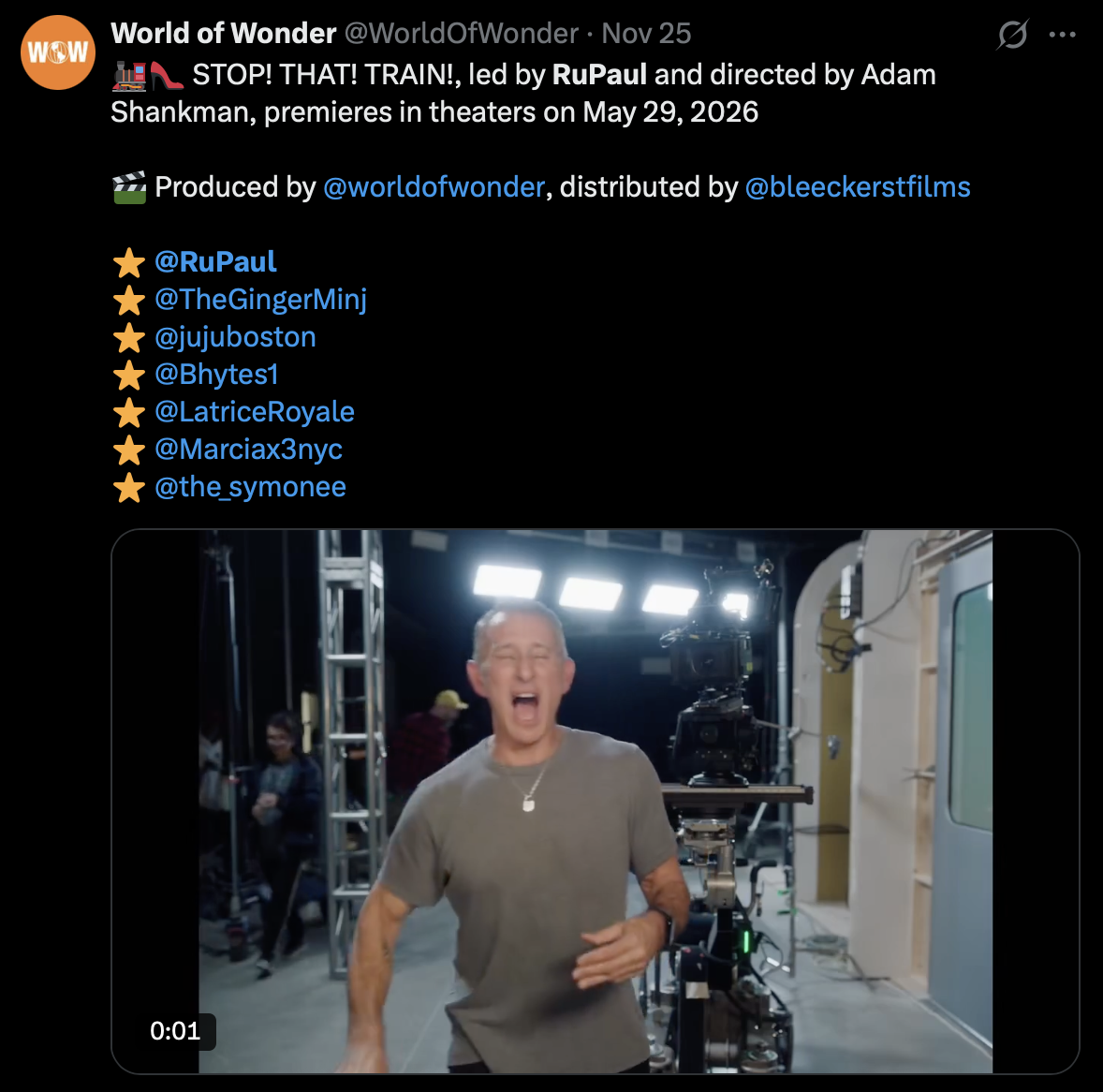Play the embedded video

click(x=596, y=802)
